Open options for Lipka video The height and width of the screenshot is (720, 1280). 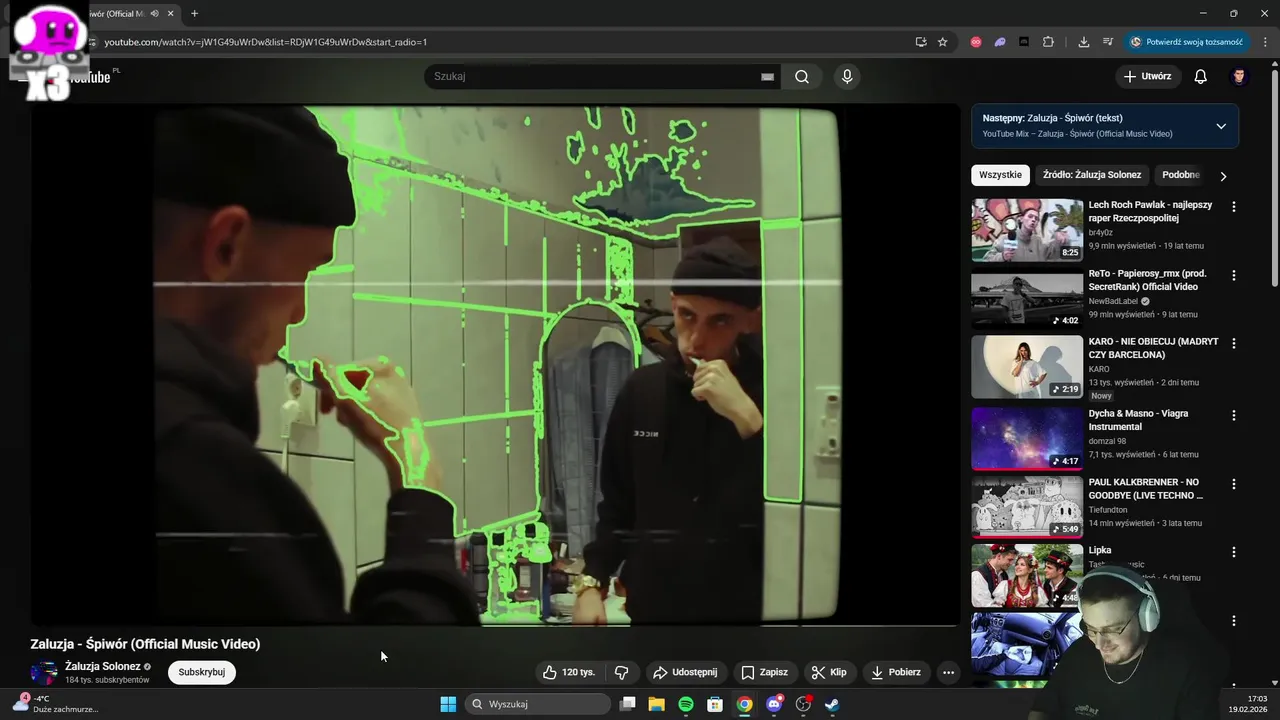[1233, 552]
